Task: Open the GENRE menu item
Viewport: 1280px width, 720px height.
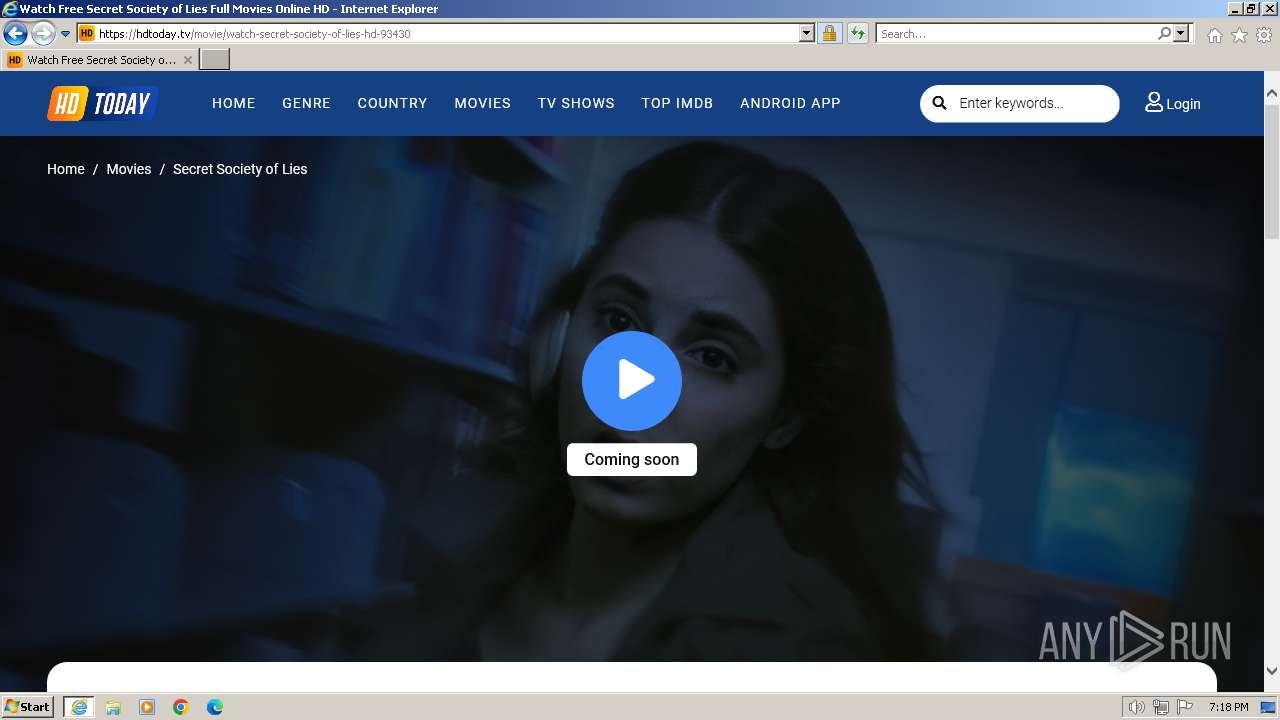Action: click(x=306, y=103)
